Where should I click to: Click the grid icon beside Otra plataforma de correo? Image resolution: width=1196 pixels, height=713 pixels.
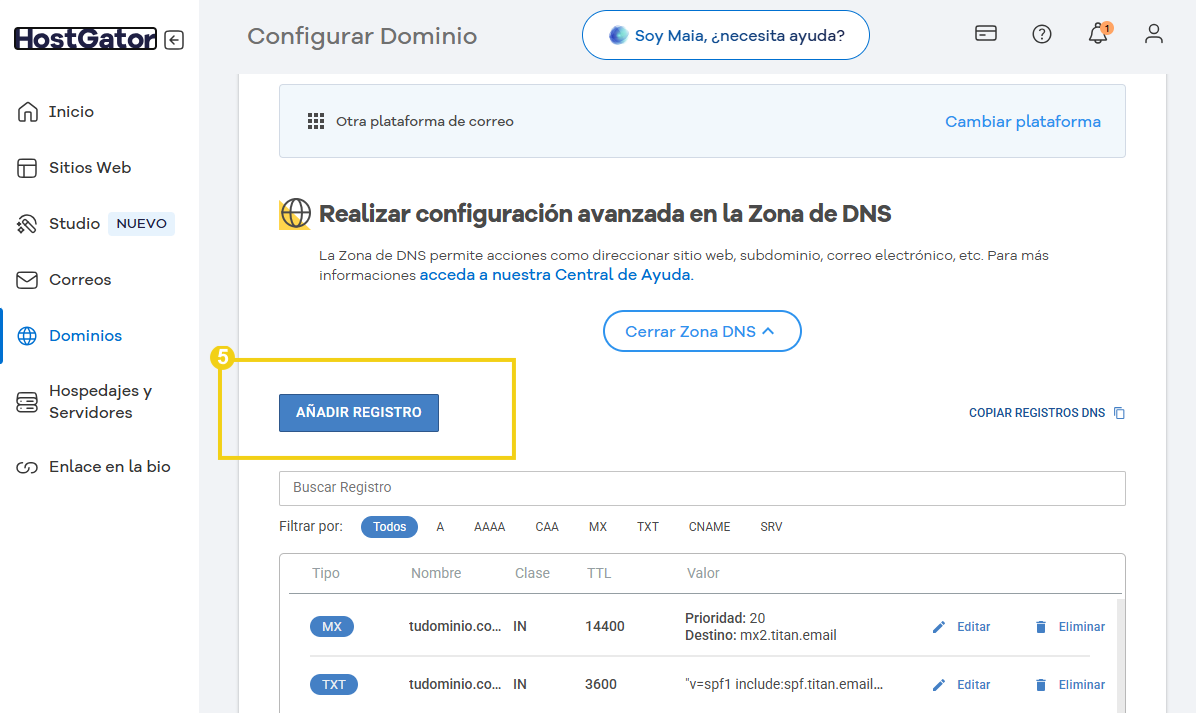pyautogui.click(x=316, y=121)
